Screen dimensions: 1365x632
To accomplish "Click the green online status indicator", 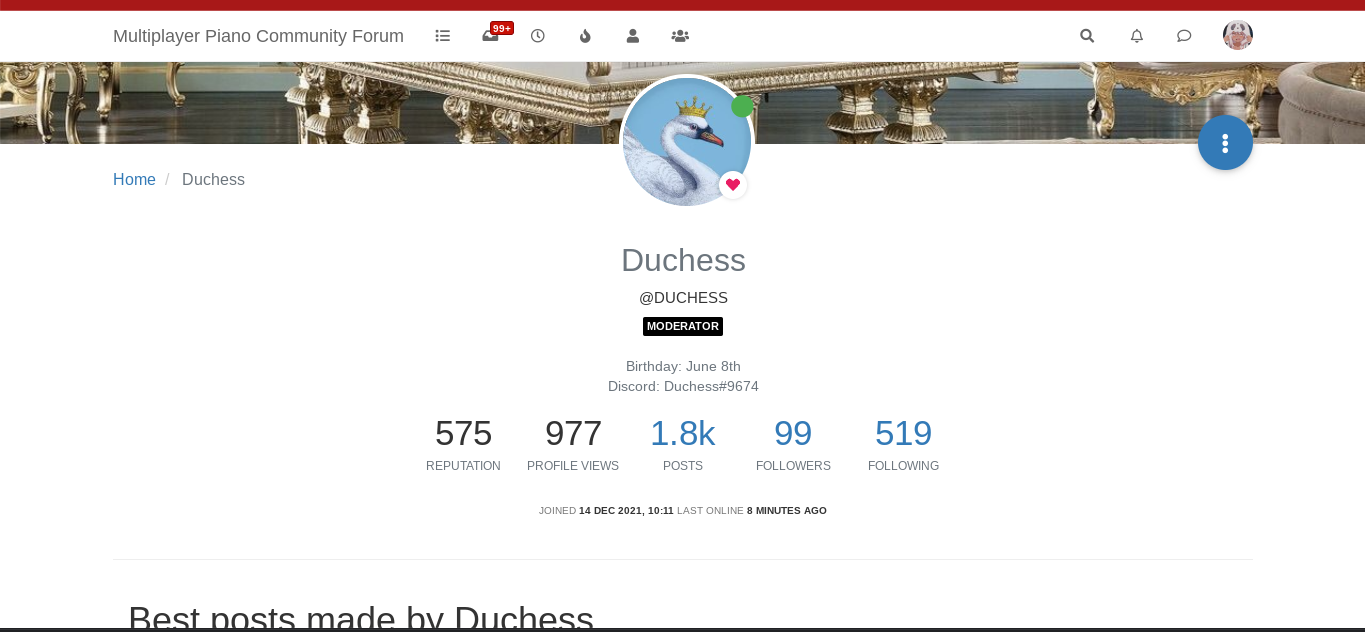I will pos(742,106).
